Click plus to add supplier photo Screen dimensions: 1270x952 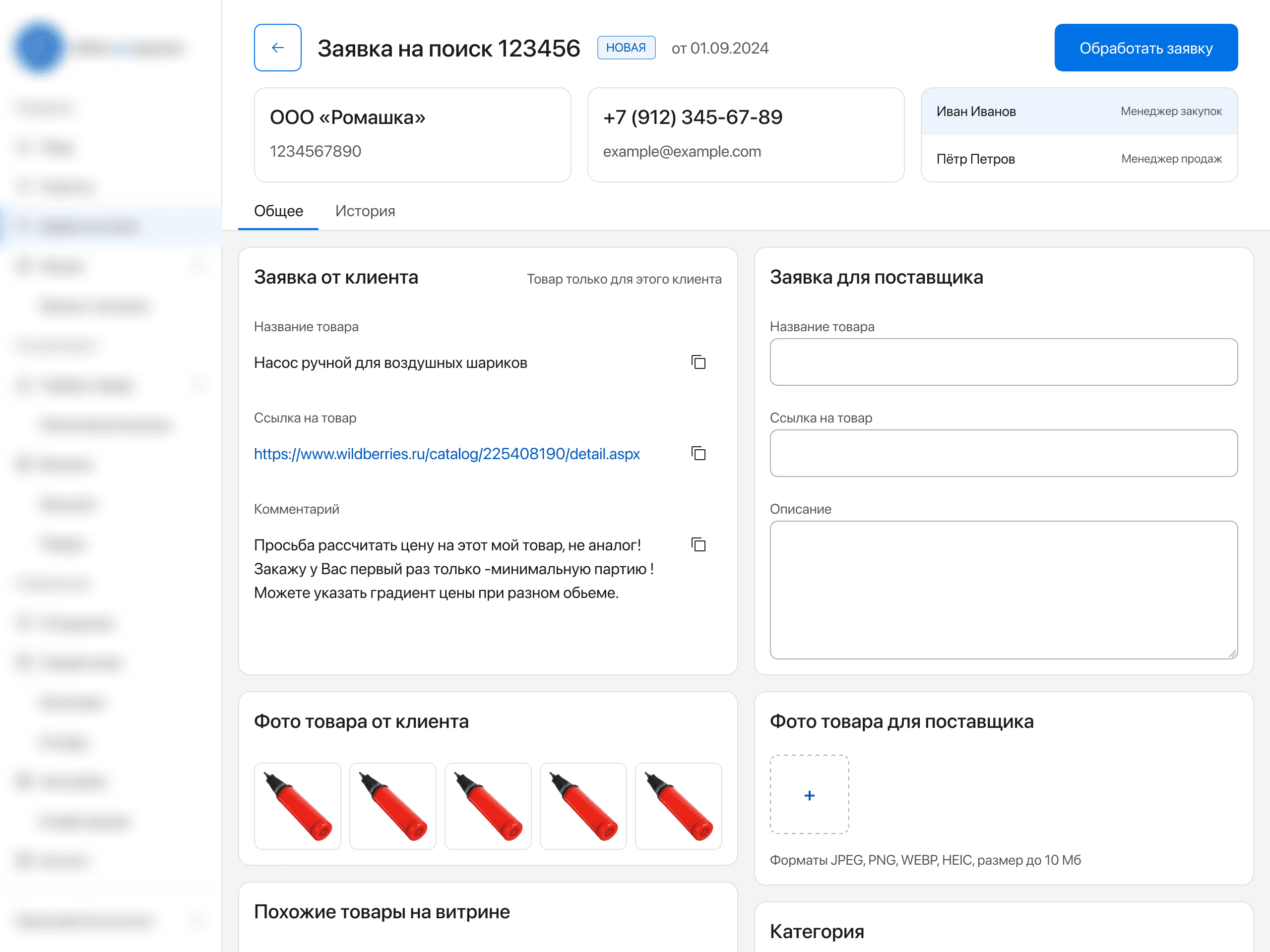[809, 795]
